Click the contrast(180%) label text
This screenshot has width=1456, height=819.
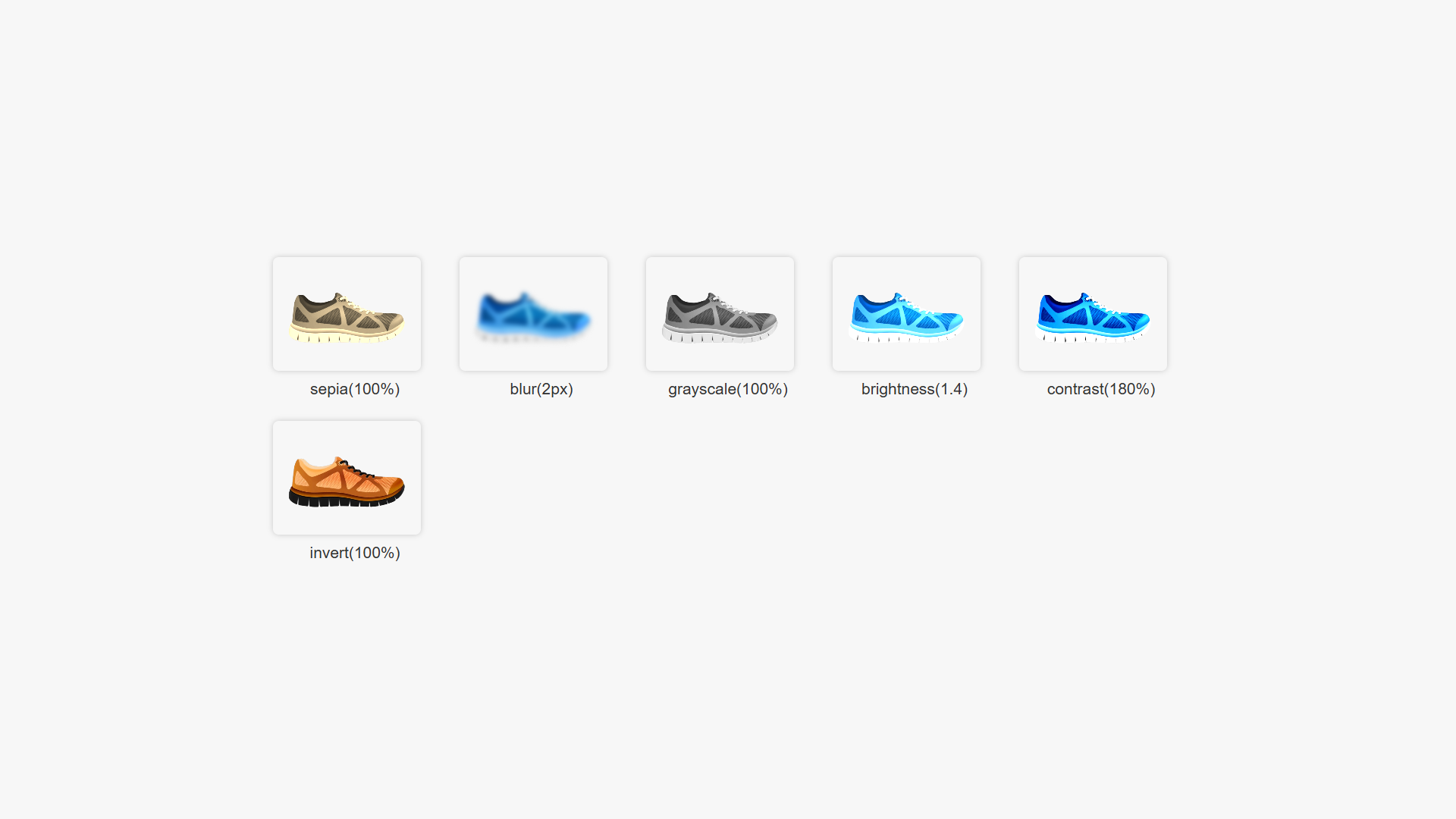point(1100,389)
